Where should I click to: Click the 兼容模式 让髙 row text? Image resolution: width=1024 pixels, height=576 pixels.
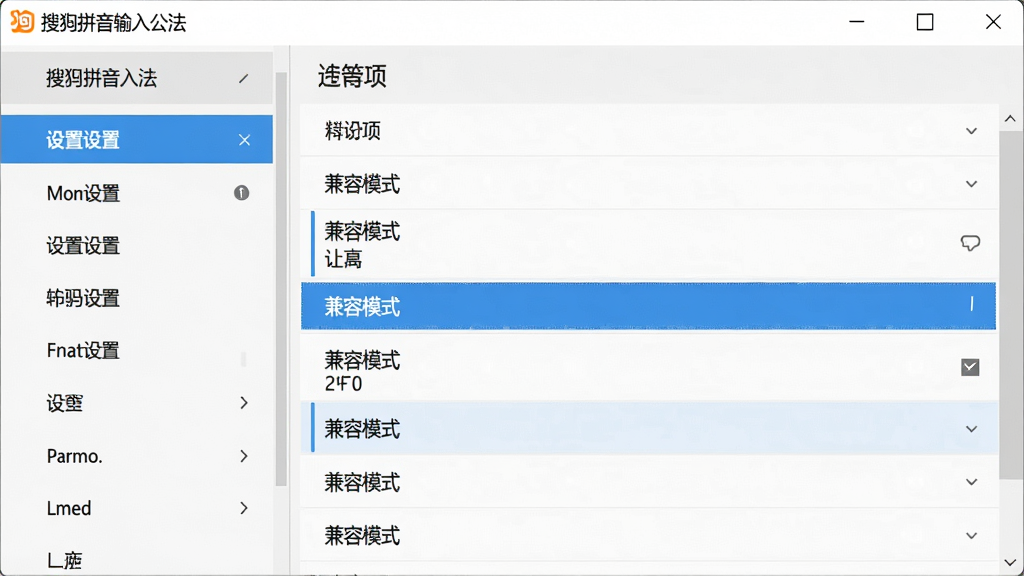pos(362,245)
